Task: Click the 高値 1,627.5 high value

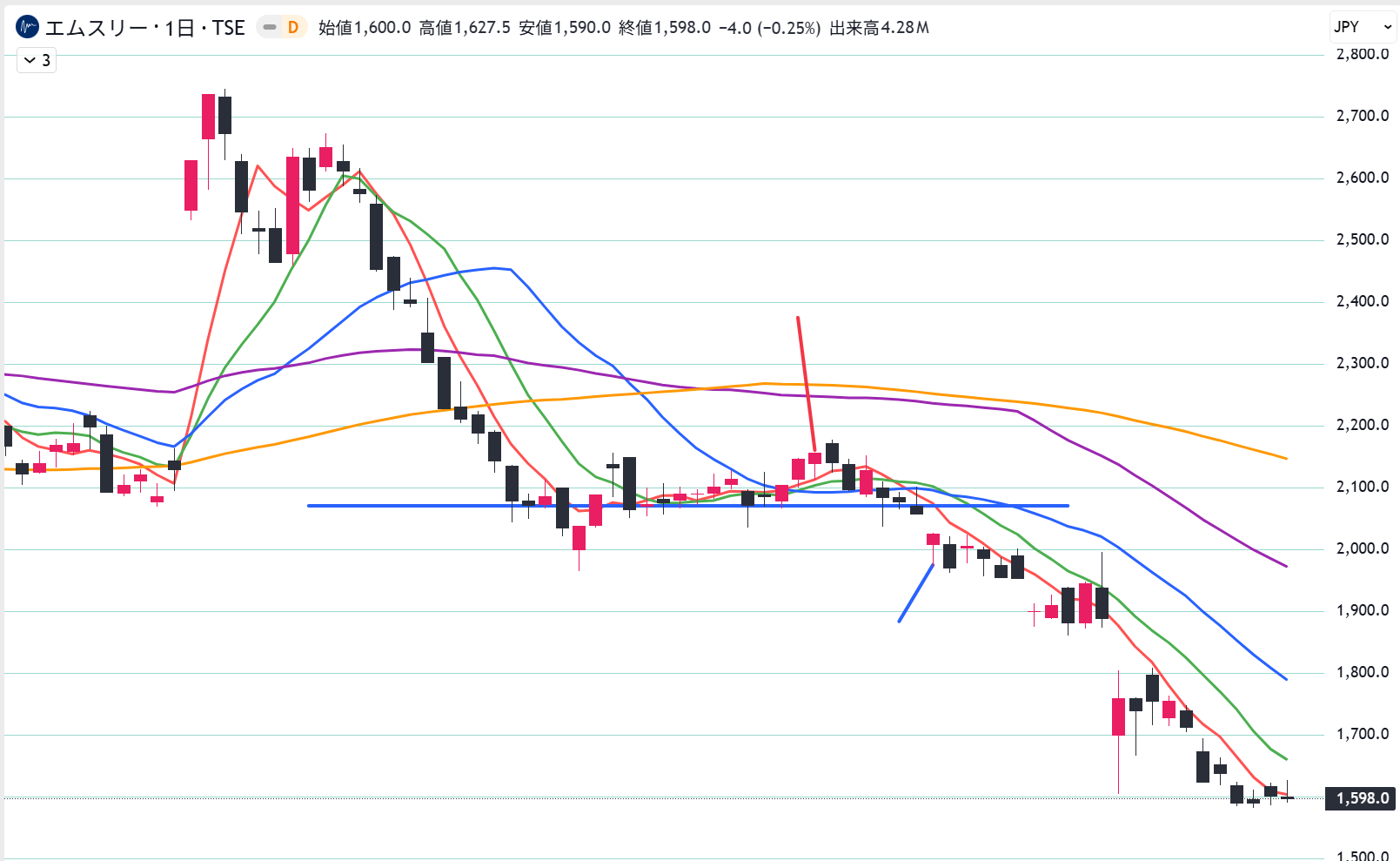Action: coord(465,28)
